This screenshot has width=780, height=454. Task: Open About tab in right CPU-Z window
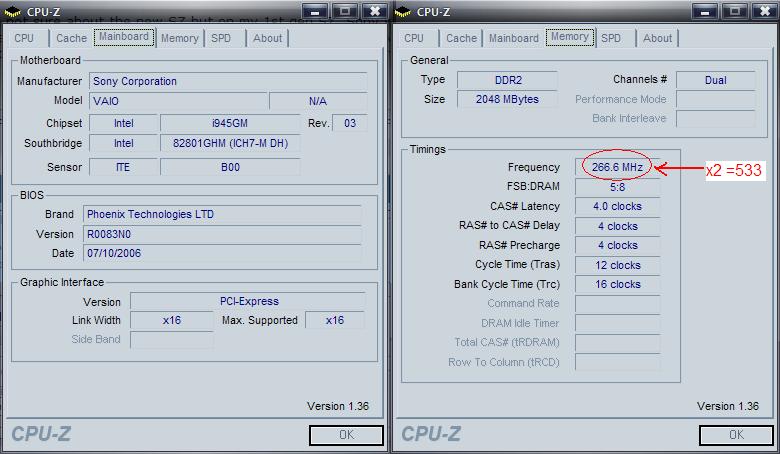657,38
